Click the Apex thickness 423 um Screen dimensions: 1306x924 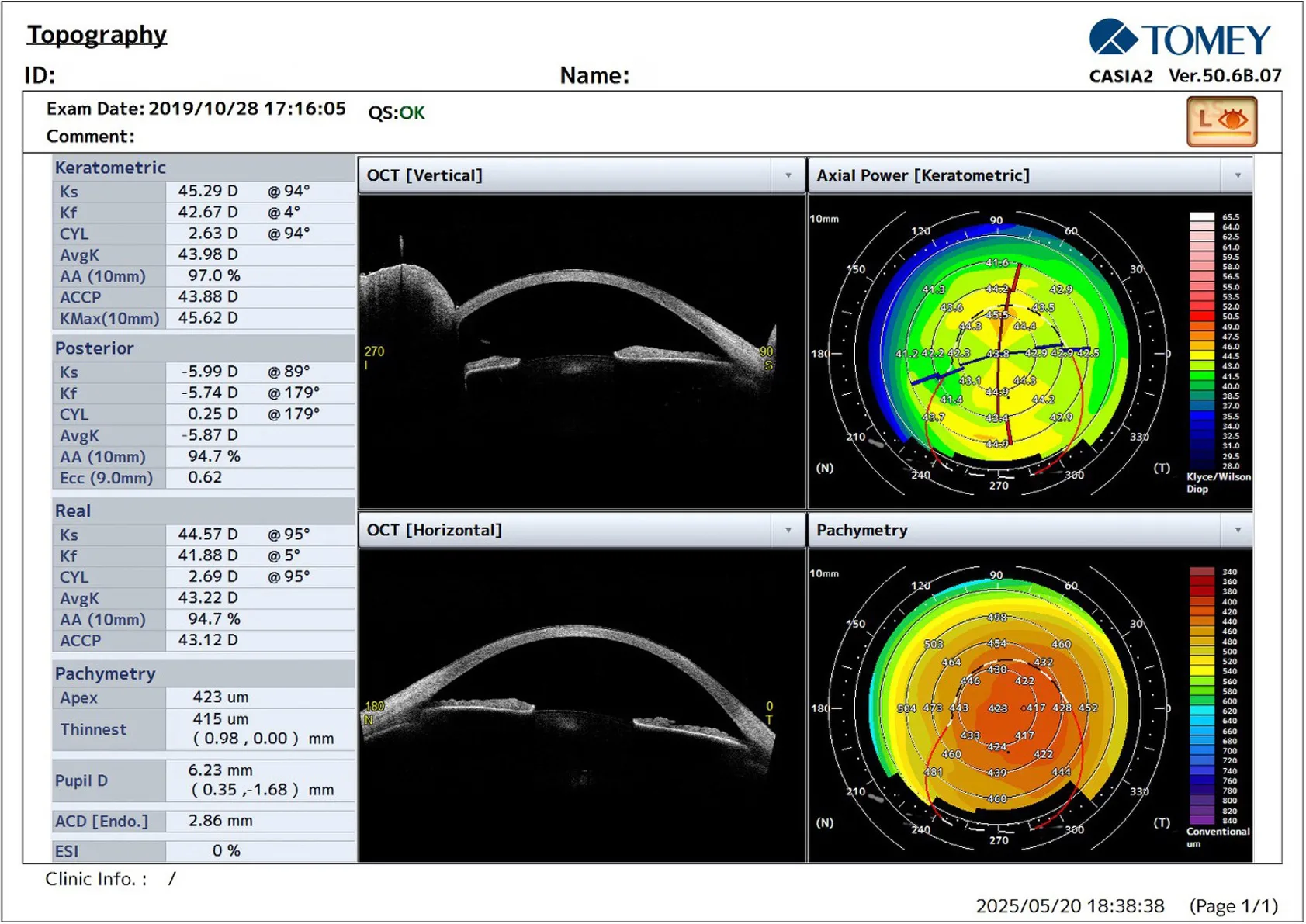(221, 697)
